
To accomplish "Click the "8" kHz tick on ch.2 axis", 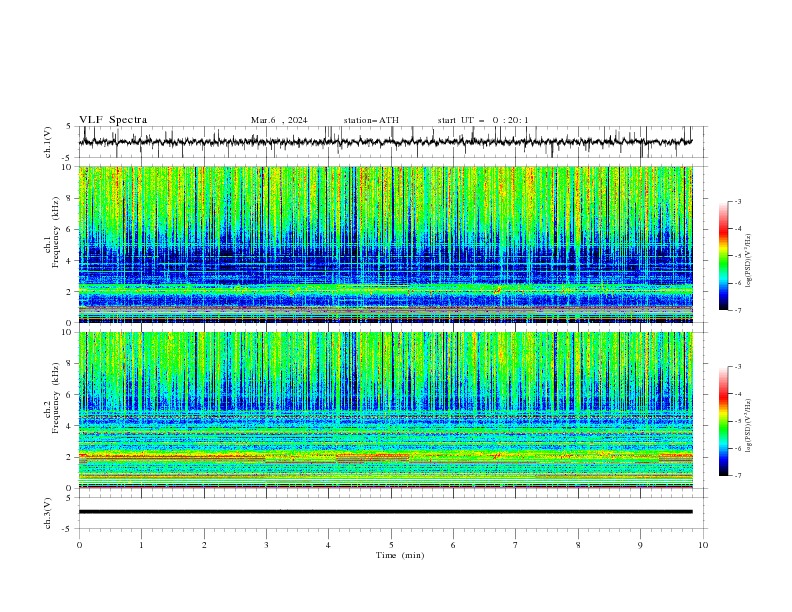I will 70,364.
